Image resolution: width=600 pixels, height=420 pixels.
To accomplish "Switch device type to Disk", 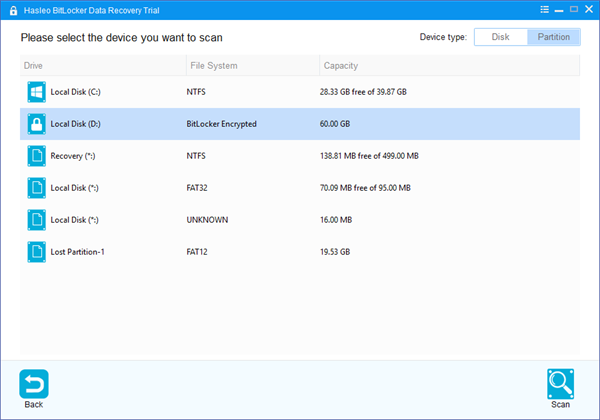I will tap(500, 37).
